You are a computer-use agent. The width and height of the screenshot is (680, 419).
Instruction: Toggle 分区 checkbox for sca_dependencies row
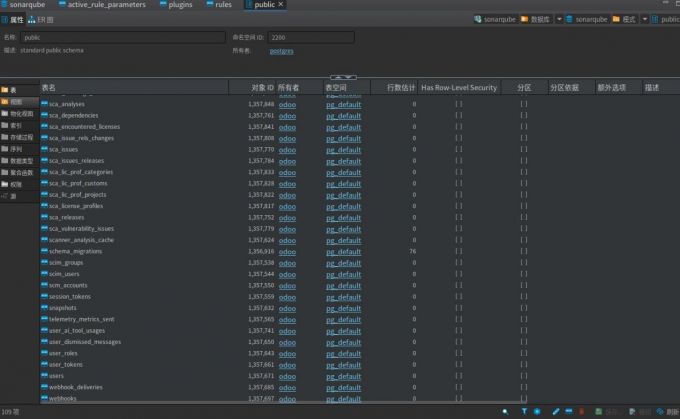(524, 115)
